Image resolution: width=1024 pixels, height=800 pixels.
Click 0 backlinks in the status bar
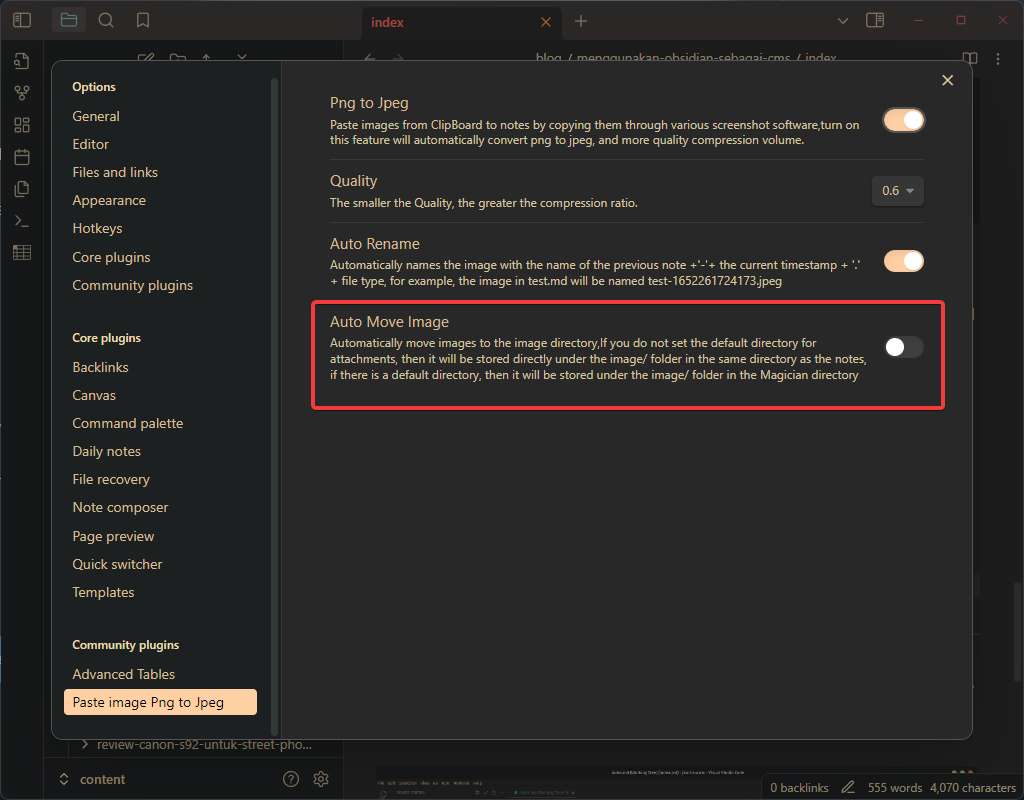800,787
